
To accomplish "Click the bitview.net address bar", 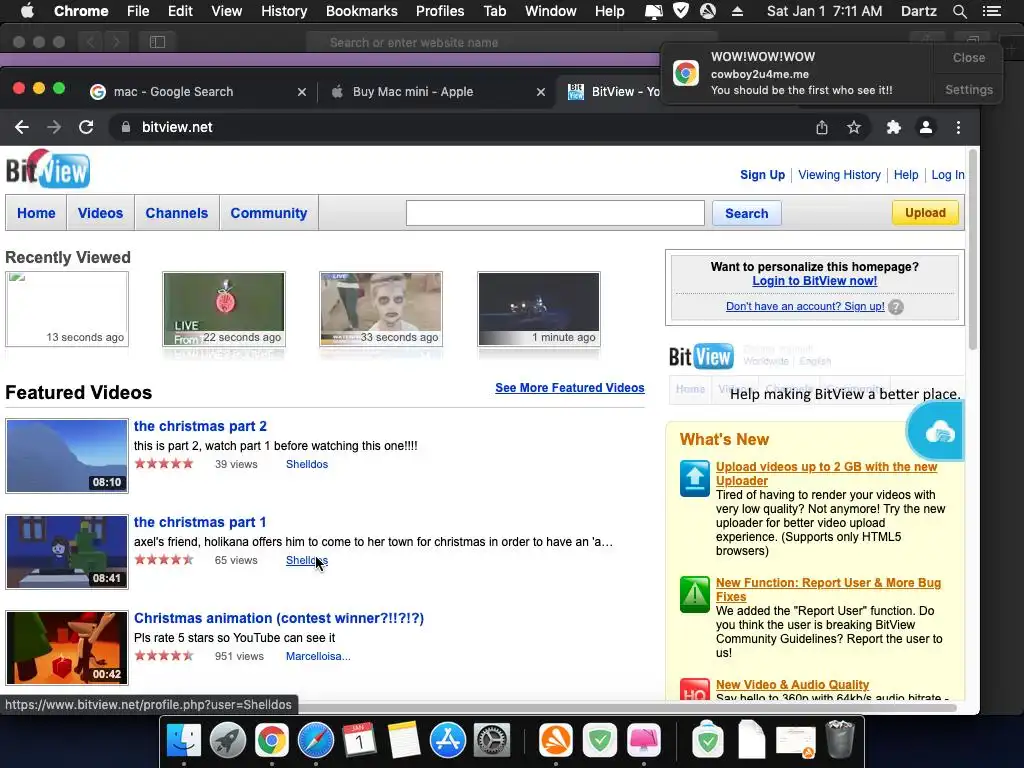I will (457, 127).
